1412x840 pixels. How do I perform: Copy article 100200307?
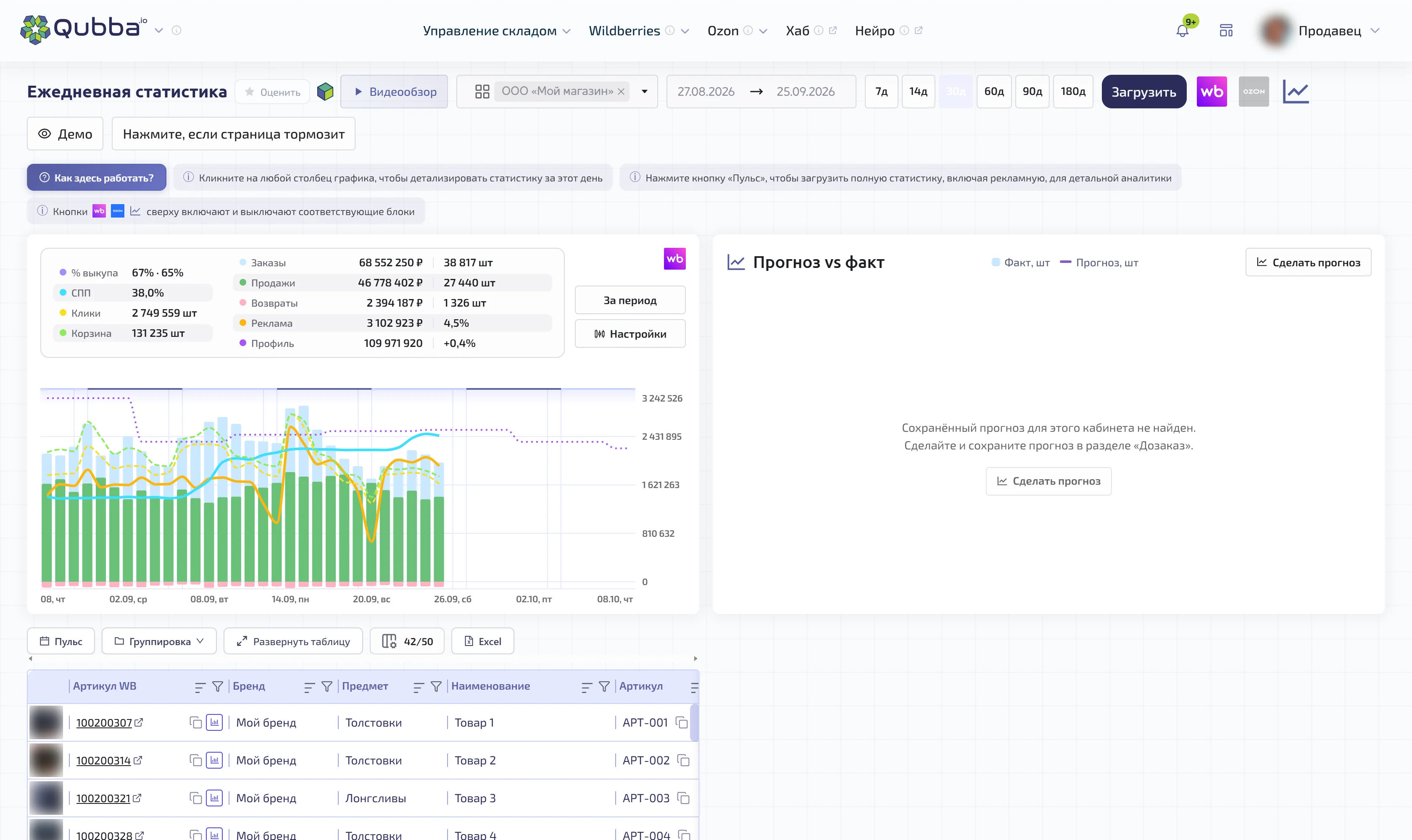click(195, 723)
